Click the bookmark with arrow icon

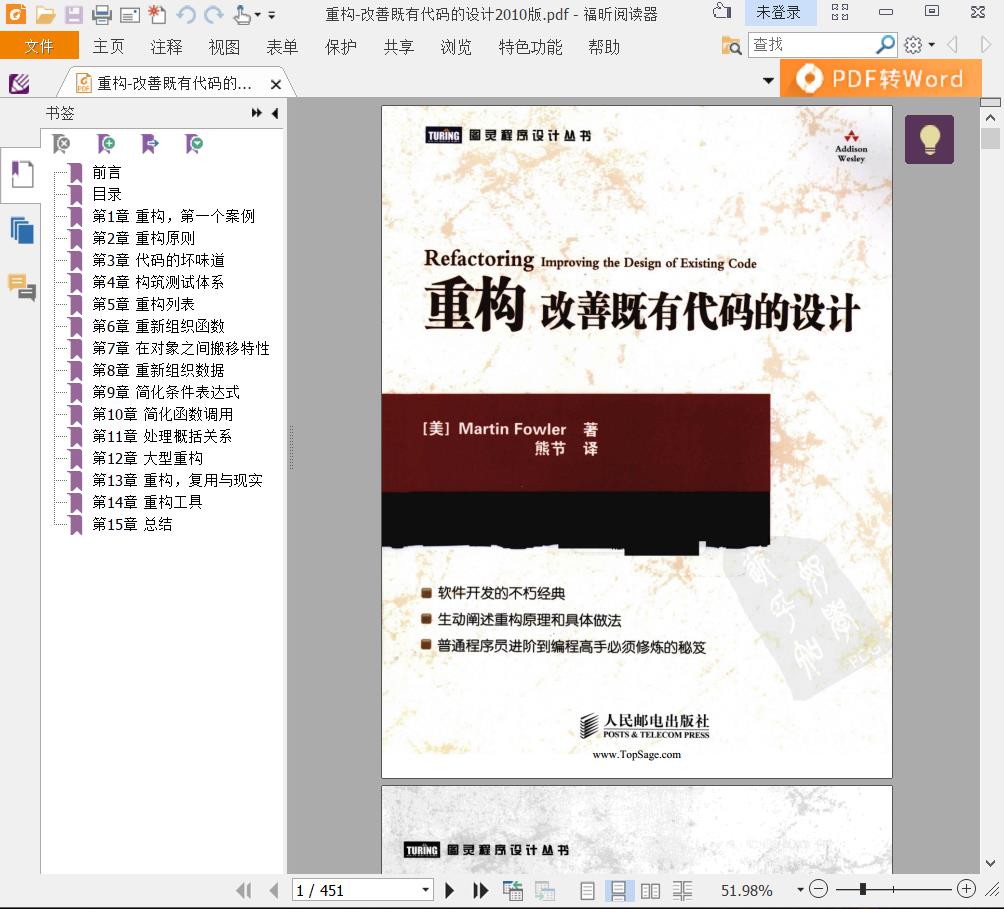[x=150, y=144]
